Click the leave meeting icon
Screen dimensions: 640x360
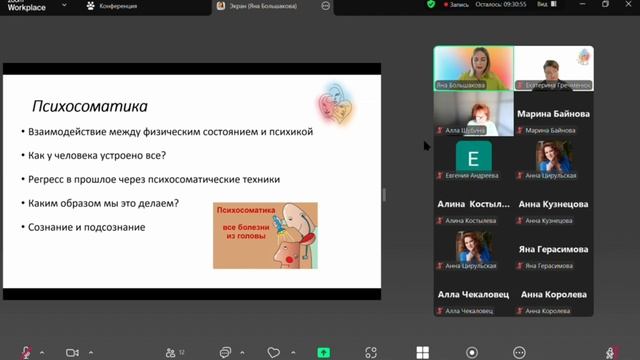click(x=611, y=352)
